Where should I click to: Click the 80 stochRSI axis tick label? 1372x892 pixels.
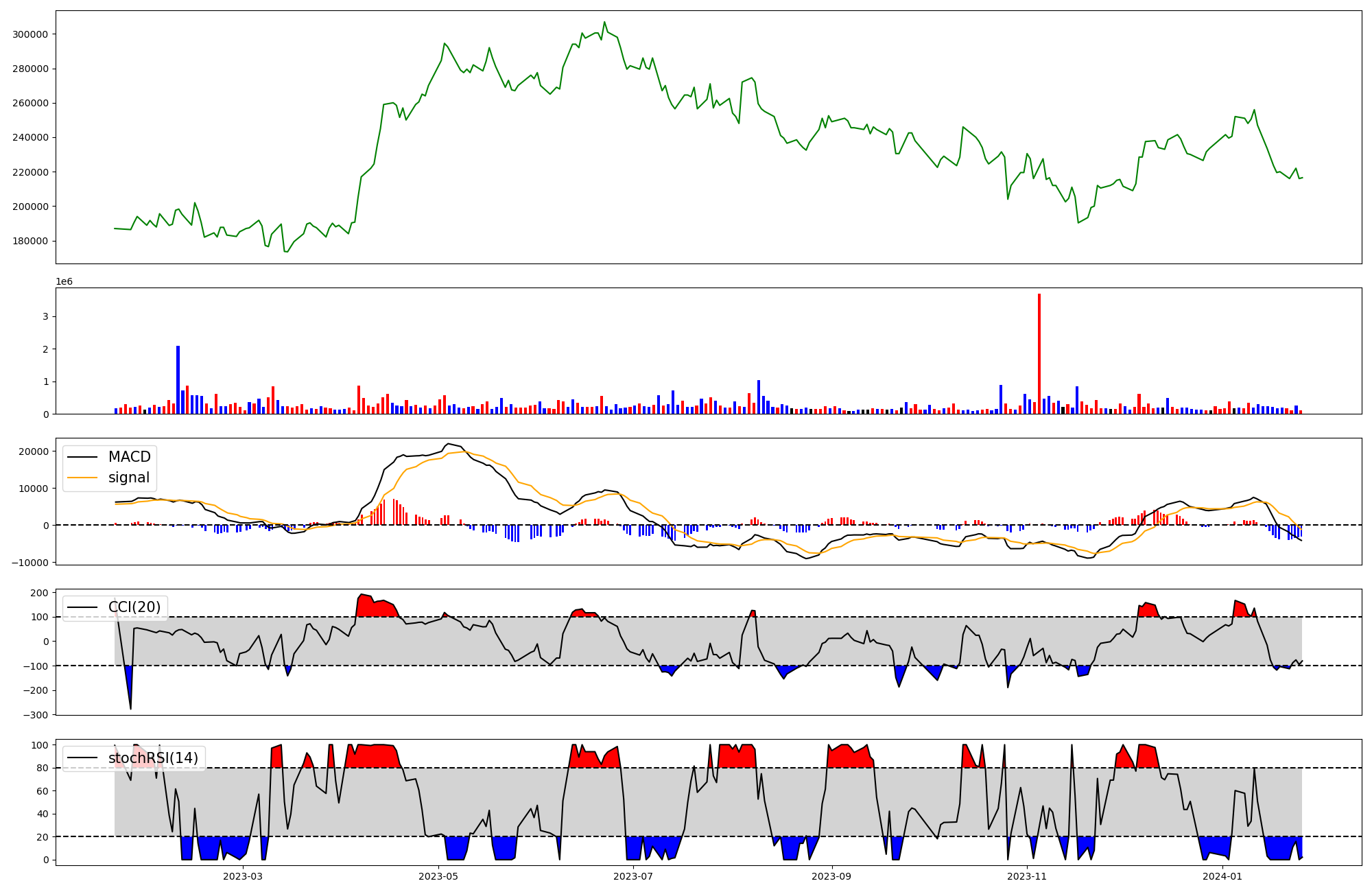point(43,768)
